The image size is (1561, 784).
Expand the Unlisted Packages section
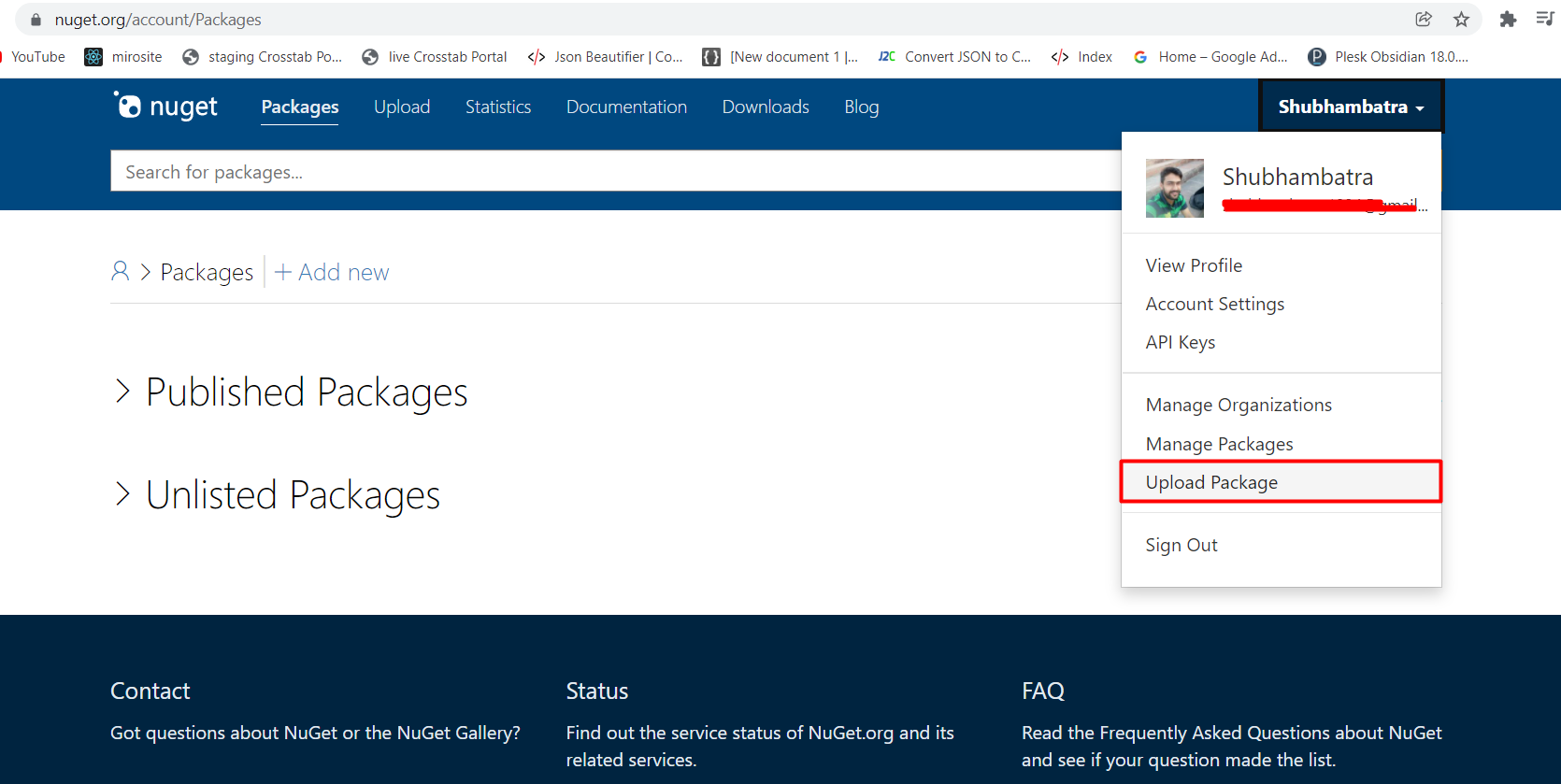[277, 495]
